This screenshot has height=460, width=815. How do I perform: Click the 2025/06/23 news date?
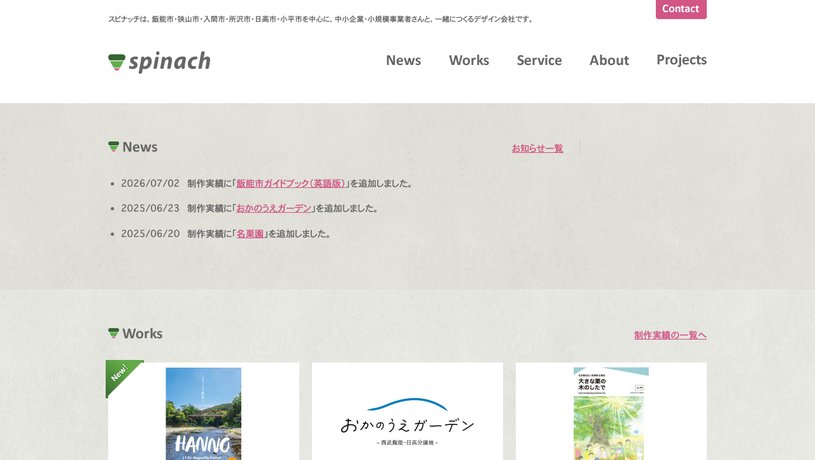[150, 208]
